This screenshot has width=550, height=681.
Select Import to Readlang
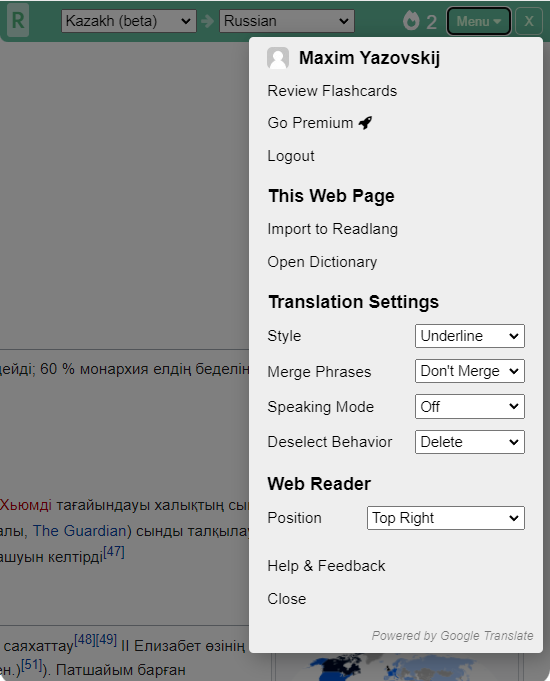pyautogui.click(x=332, y=229)
